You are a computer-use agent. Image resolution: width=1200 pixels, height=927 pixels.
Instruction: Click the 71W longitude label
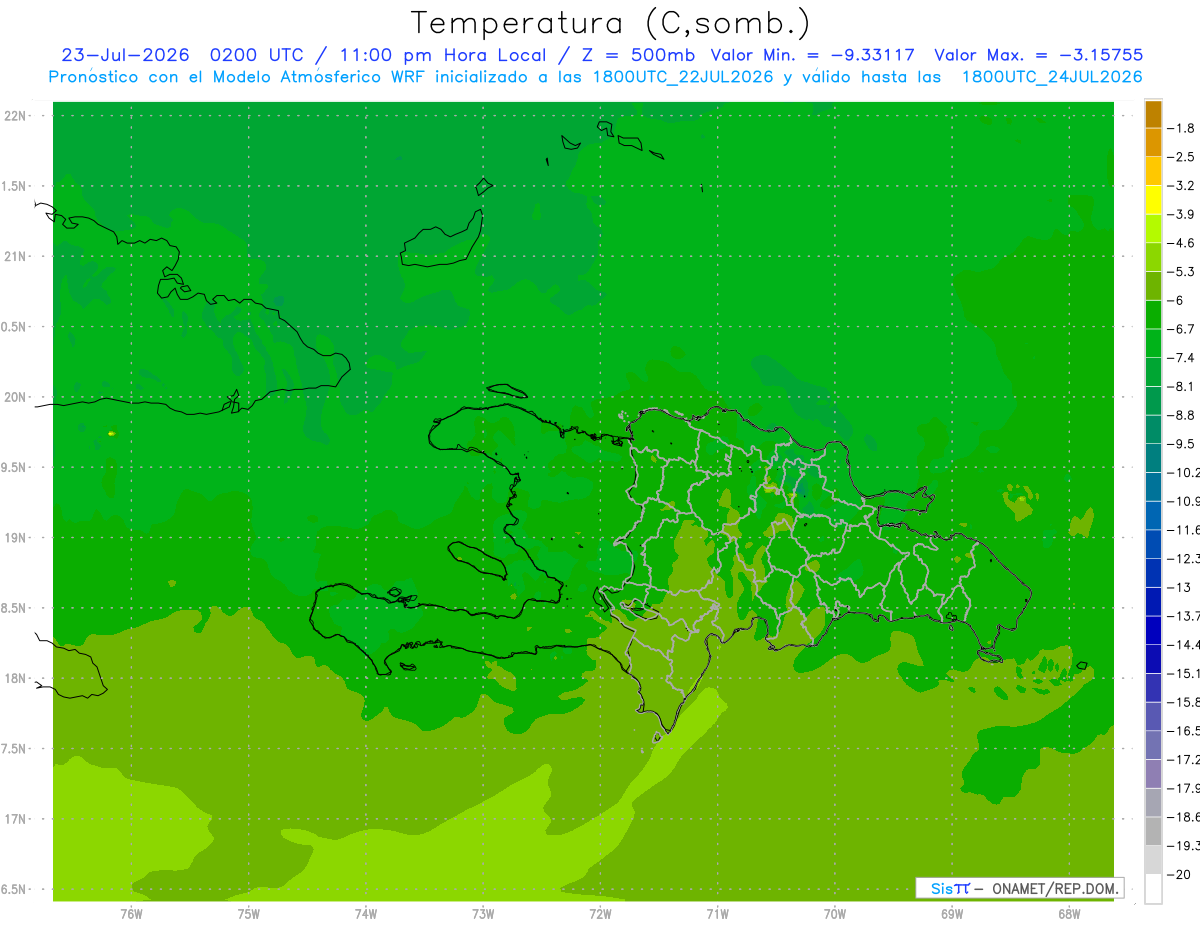point(717,914)
